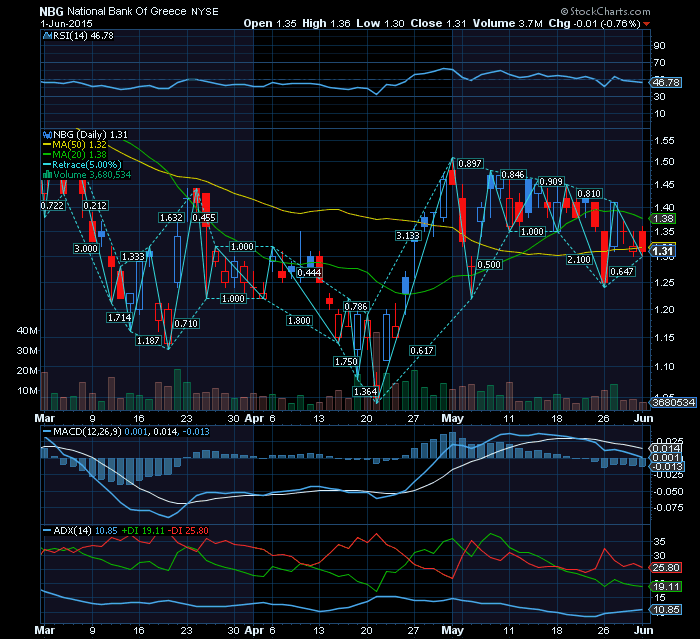Click the 1.714 retracement label

(x=119, y=317)
